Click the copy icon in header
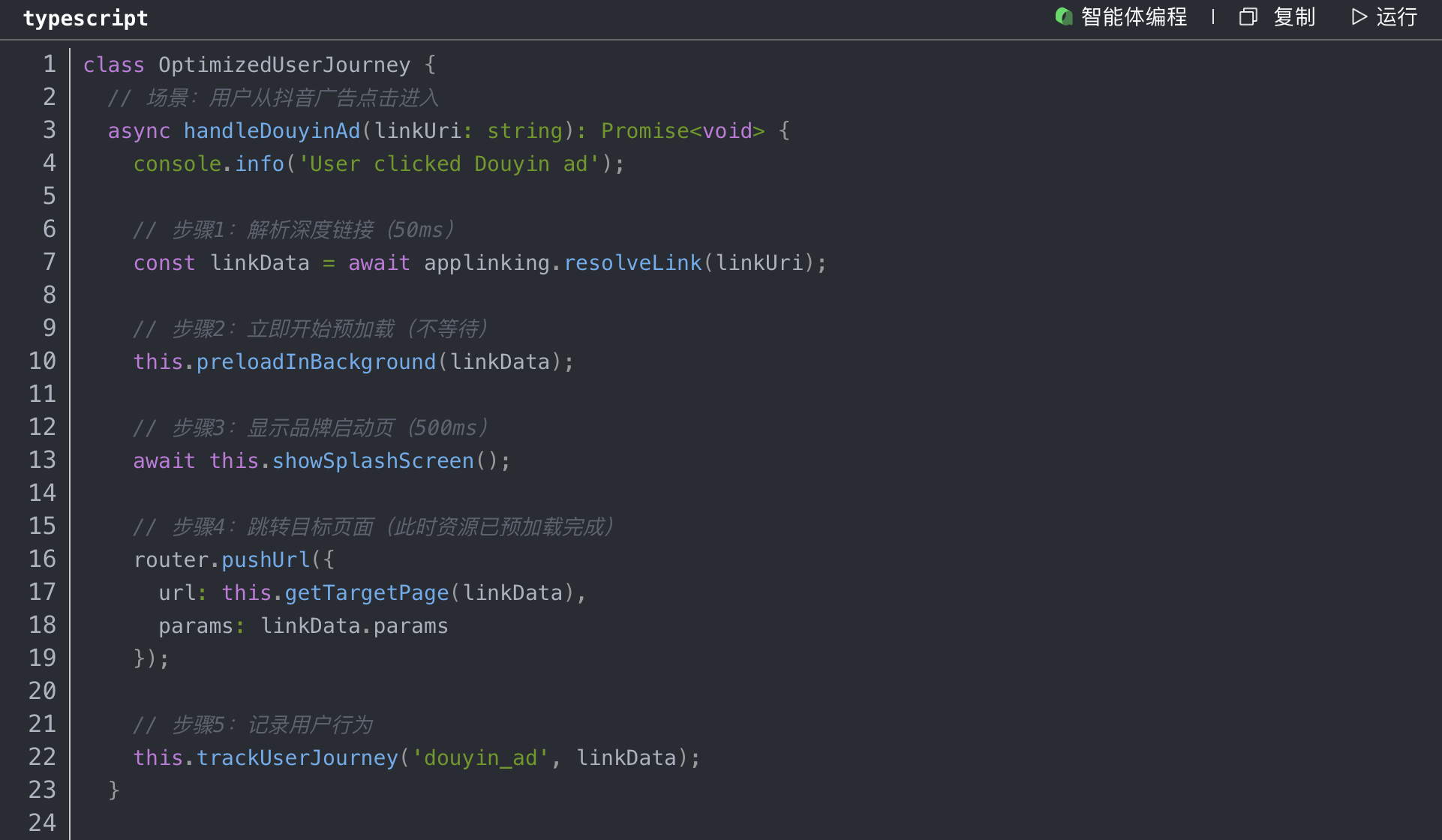 click(1248, 16)
